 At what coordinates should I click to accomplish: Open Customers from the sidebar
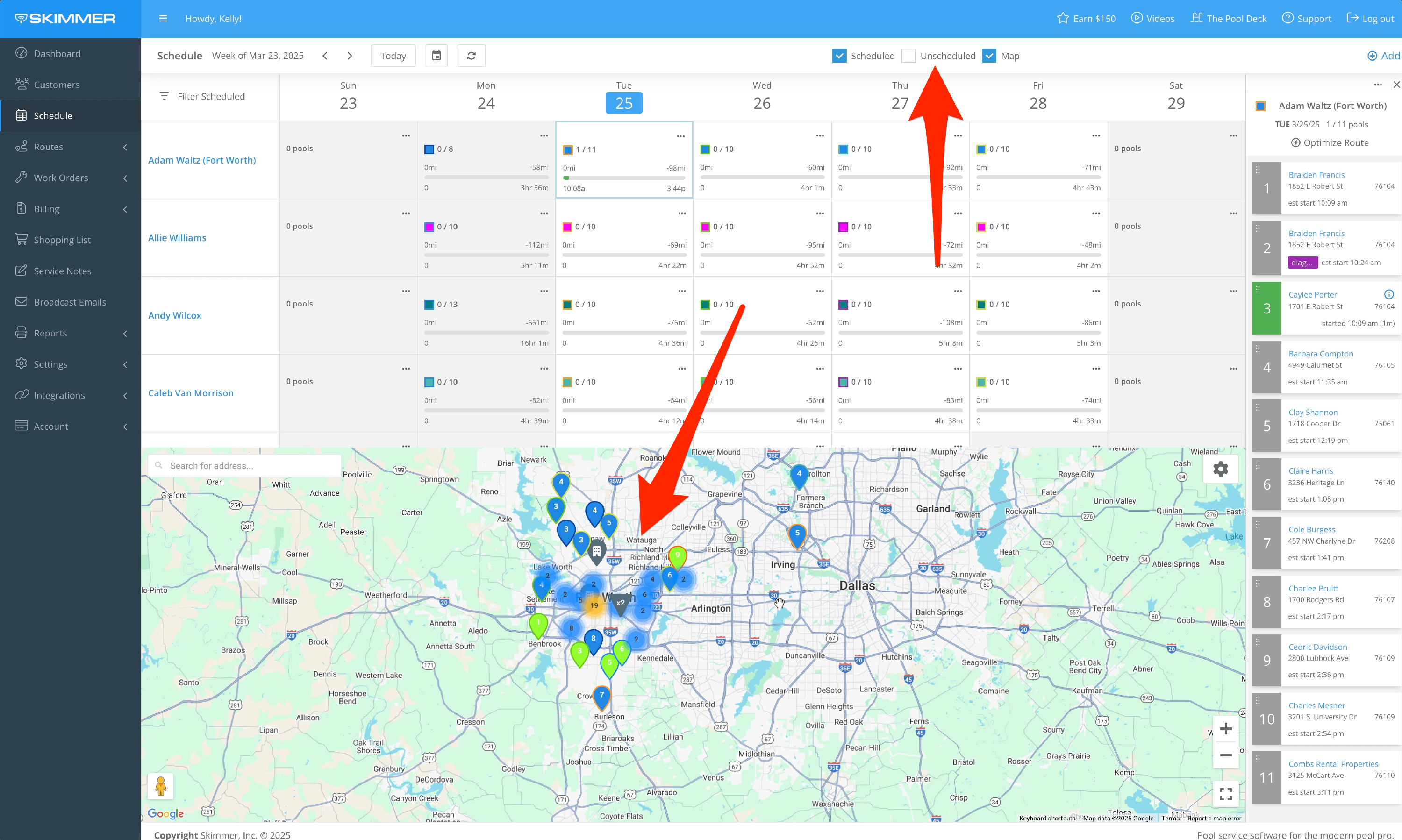click(56, 85)
